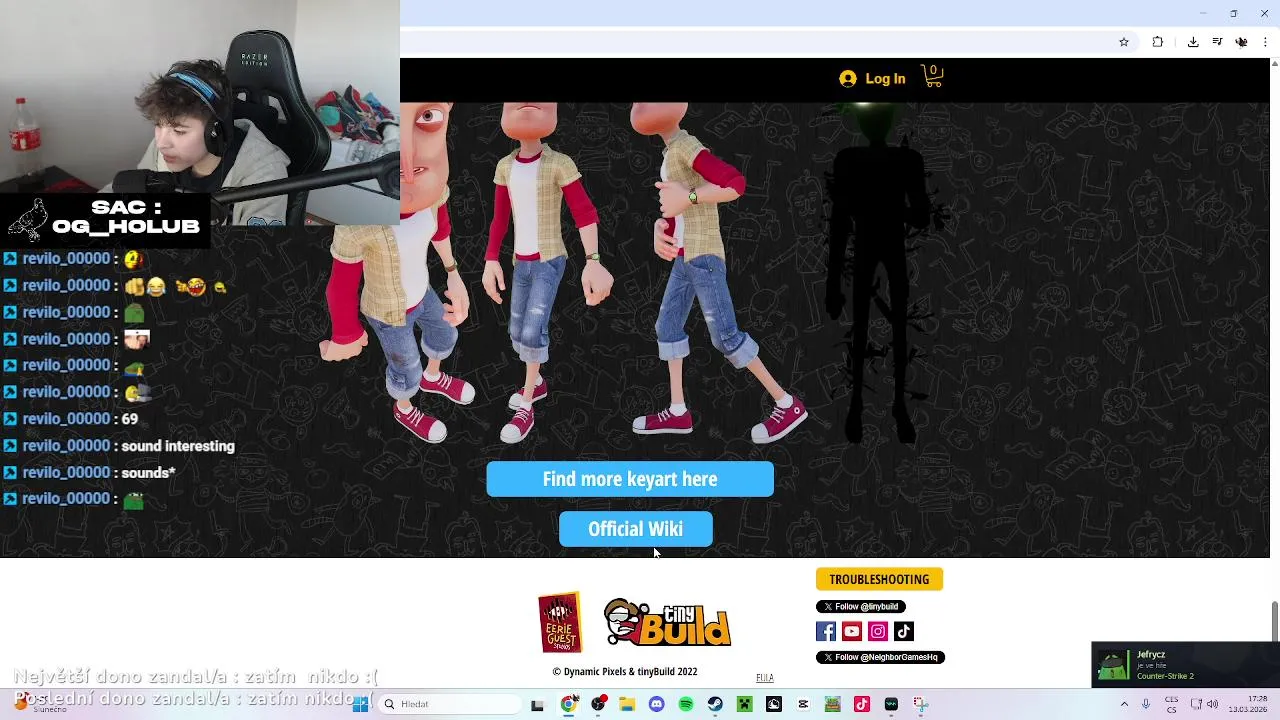
Task: Click the Windows taskbar search box
Action: 449,704
